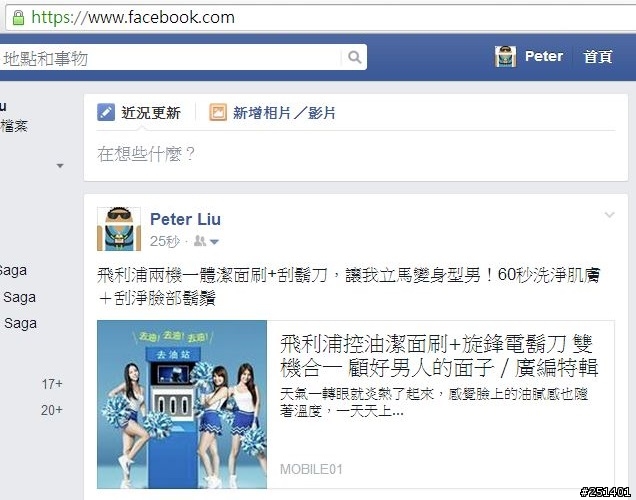Go to 首頁 in the top bar
This screenshot has height=500, width=636.
(597, 56)
